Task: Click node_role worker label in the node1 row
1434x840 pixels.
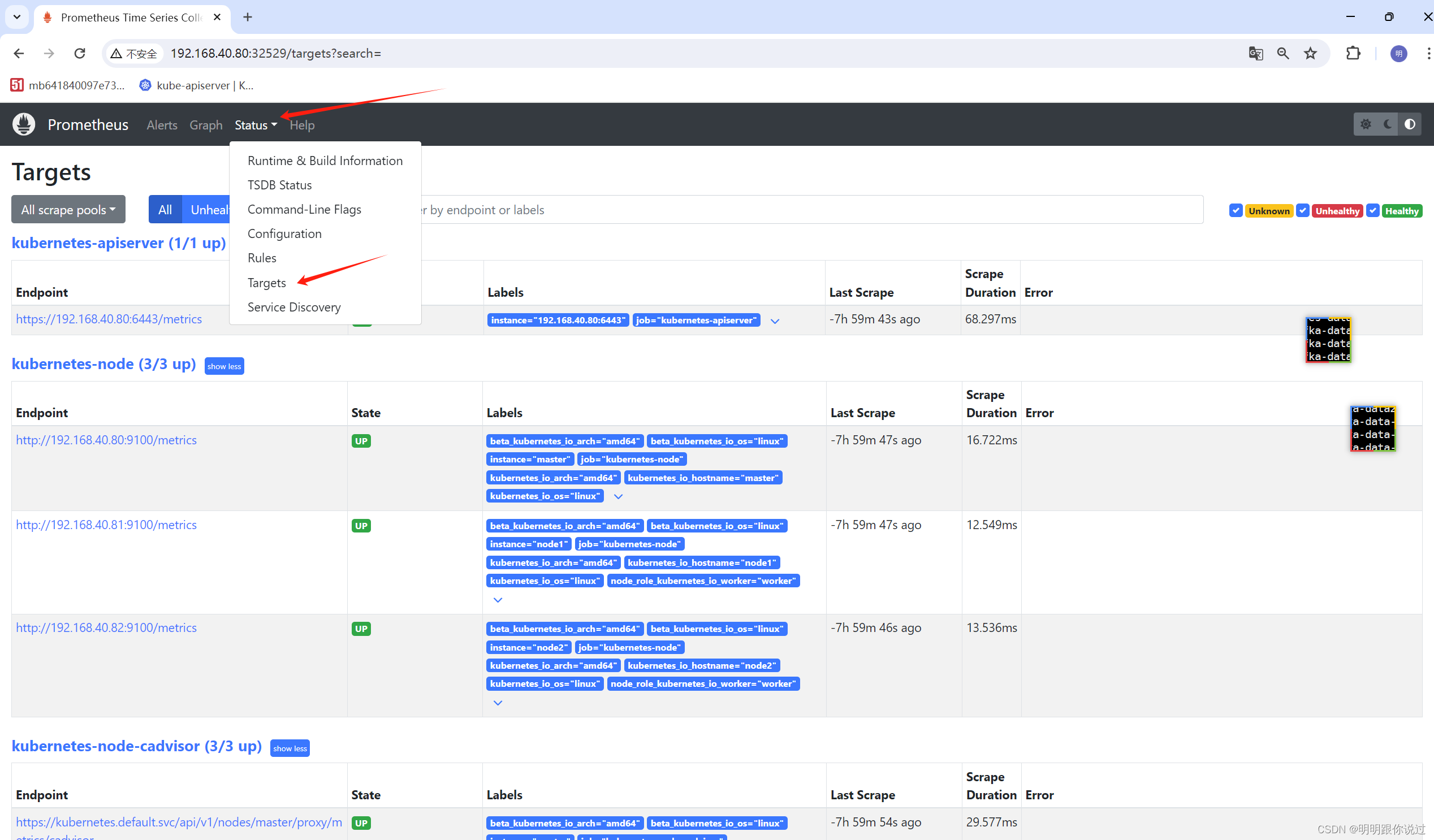Action: [703, 581]
